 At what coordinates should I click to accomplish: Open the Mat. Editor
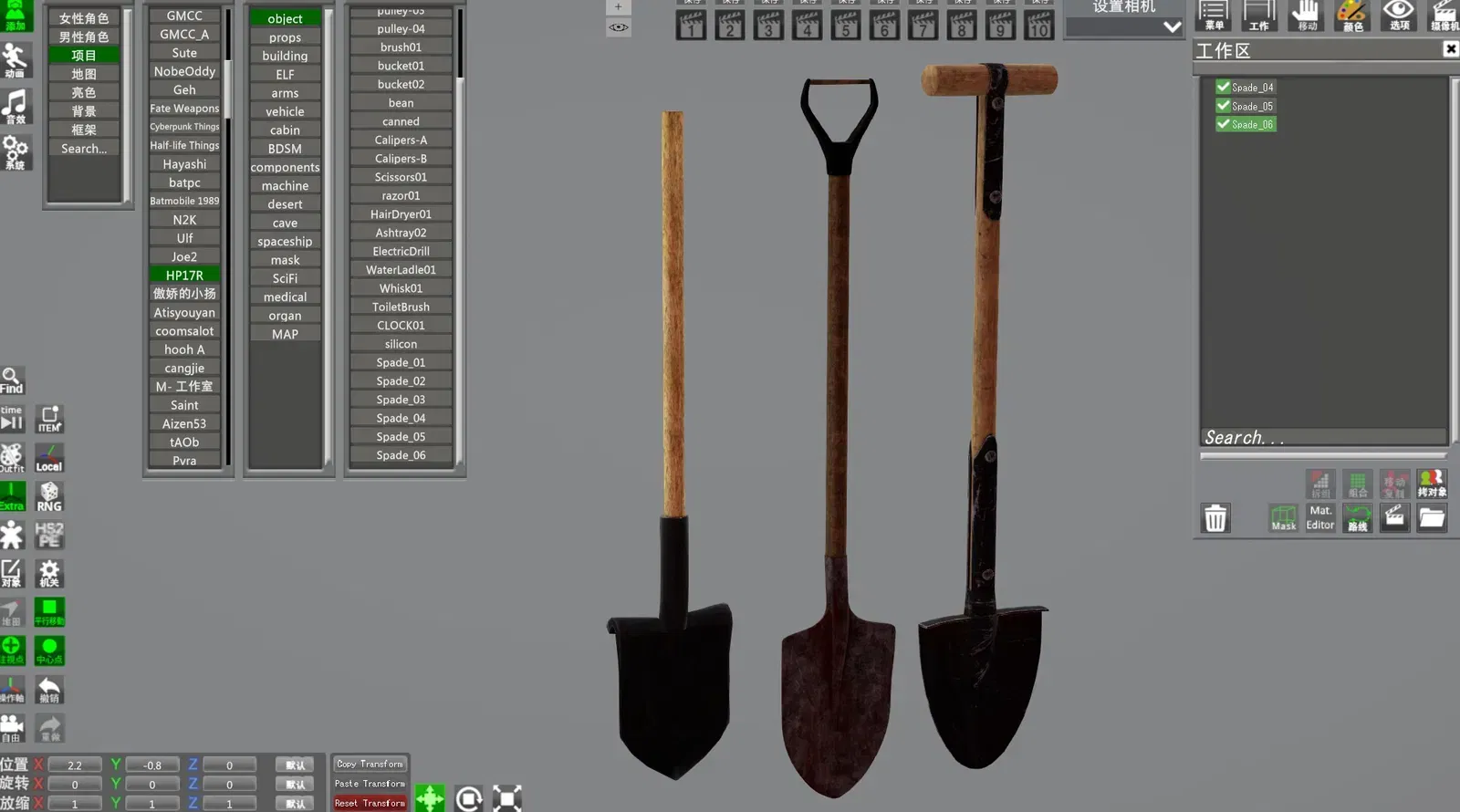[1320, 518]
